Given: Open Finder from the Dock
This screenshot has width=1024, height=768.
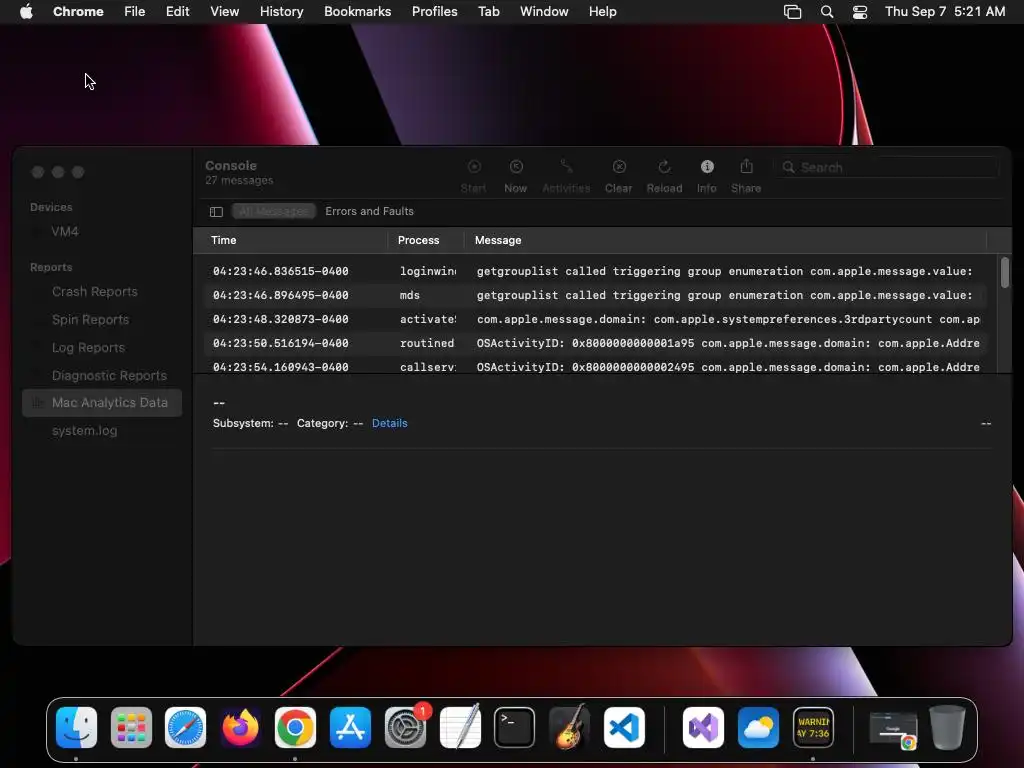Looking at the screenshot, I should [76, 727].
